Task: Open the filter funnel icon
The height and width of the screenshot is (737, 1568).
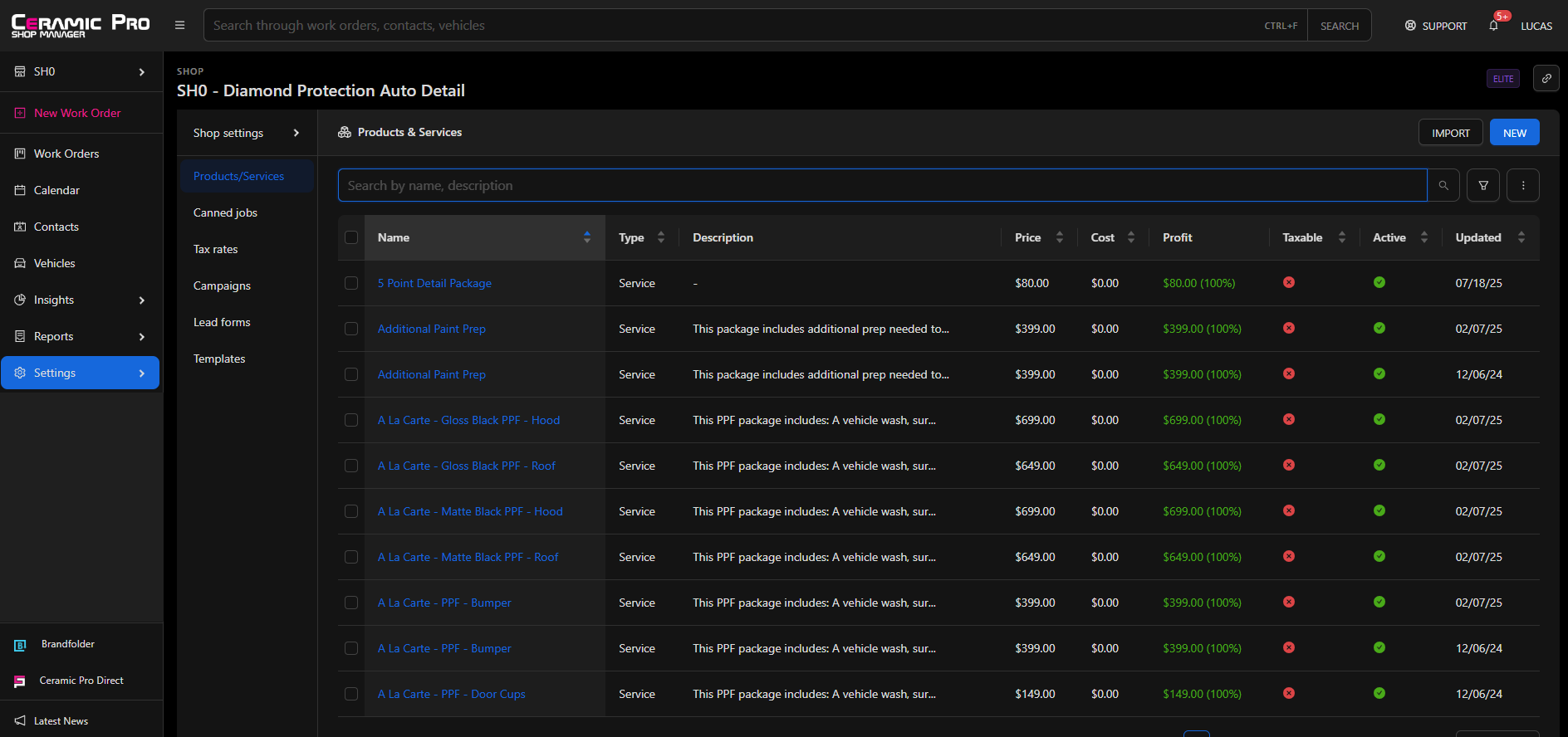Action: pos(1482,186)
